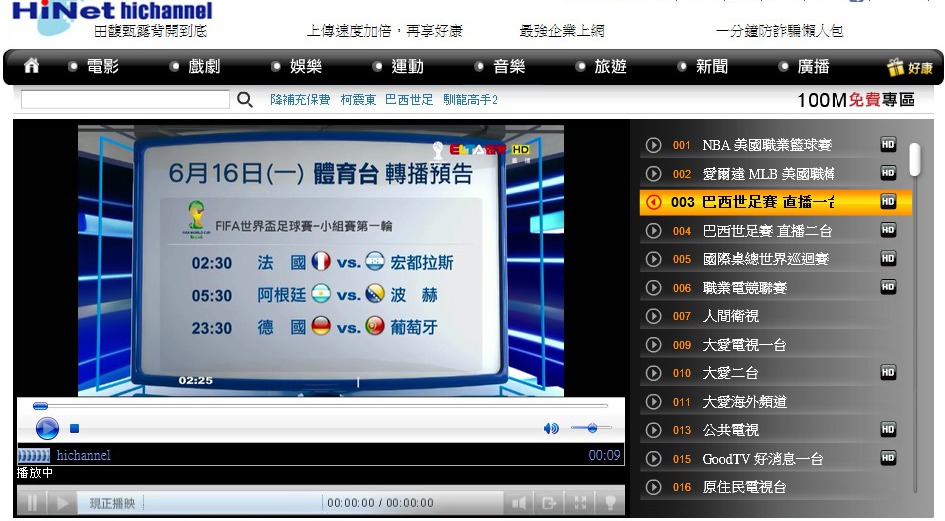
Task: Click the 00:00:00 / 00:00:00 time display
Action: (380, 503)
